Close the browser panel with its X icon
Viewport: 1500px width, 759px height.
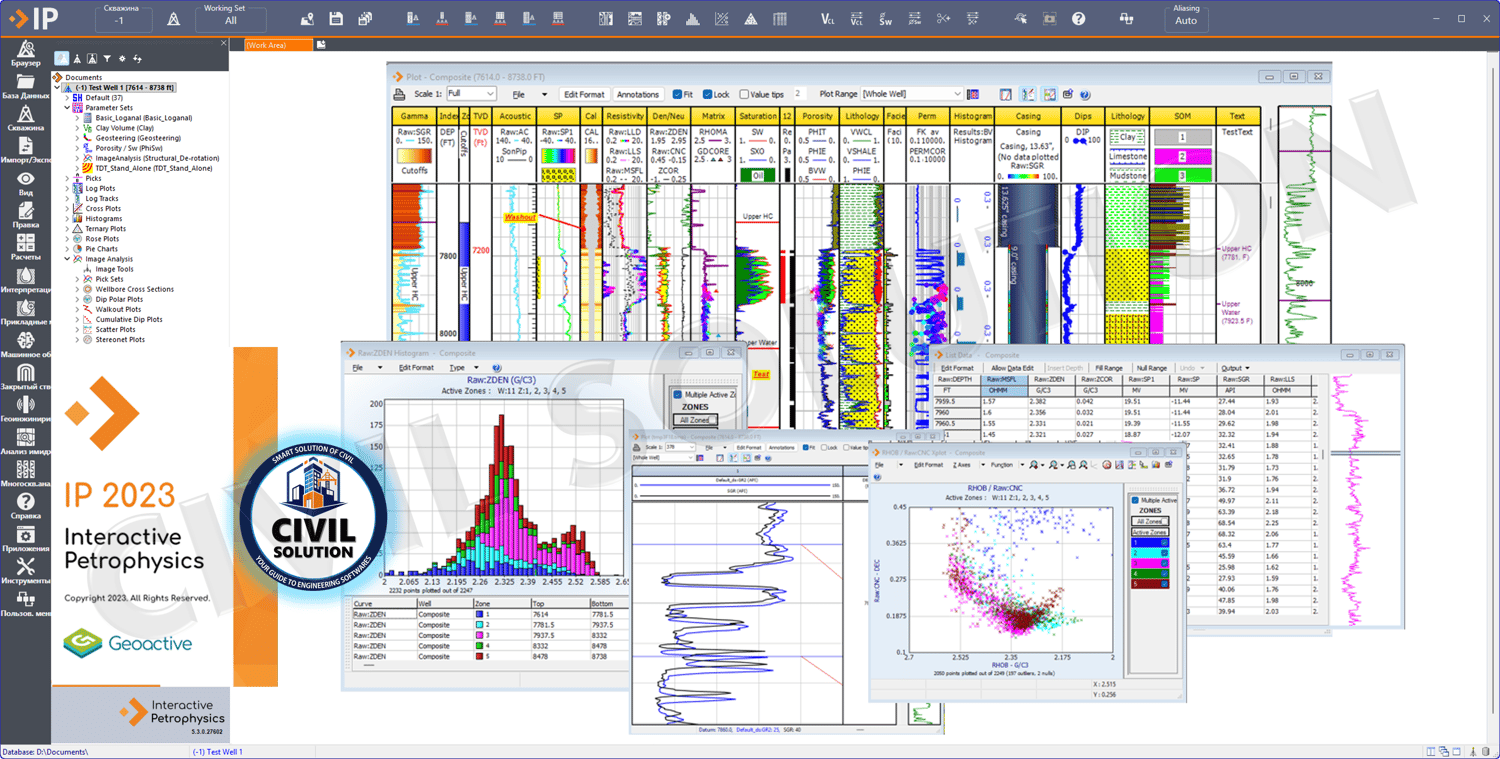[223, 43]
